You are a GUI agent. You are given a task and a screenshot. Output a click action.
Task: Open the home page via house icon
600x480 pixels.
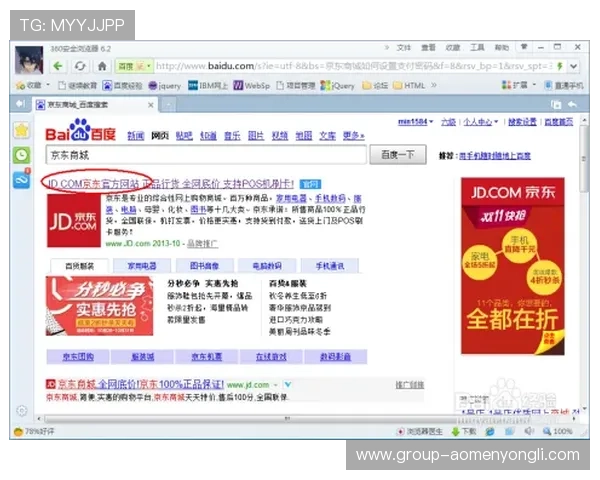(x=102, y=66)
